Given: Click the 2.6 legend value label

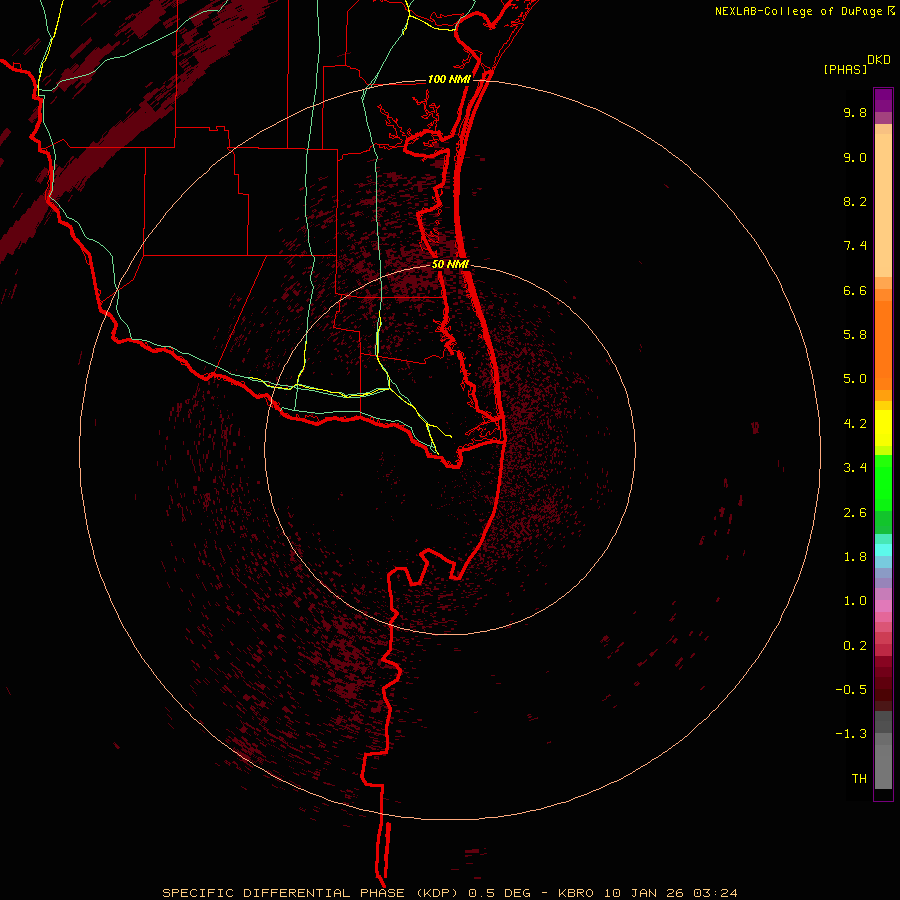Looking at the screenshot, I should click(855, 512).
